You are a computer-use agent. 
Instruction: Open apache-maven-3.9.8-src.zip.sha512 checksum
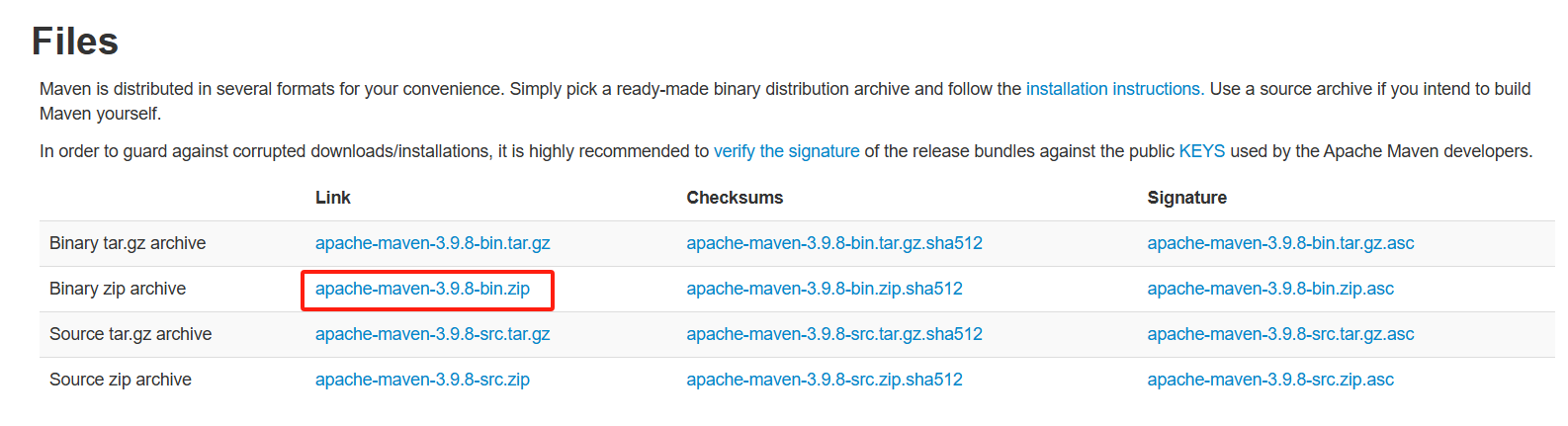[x=825, y=380]
